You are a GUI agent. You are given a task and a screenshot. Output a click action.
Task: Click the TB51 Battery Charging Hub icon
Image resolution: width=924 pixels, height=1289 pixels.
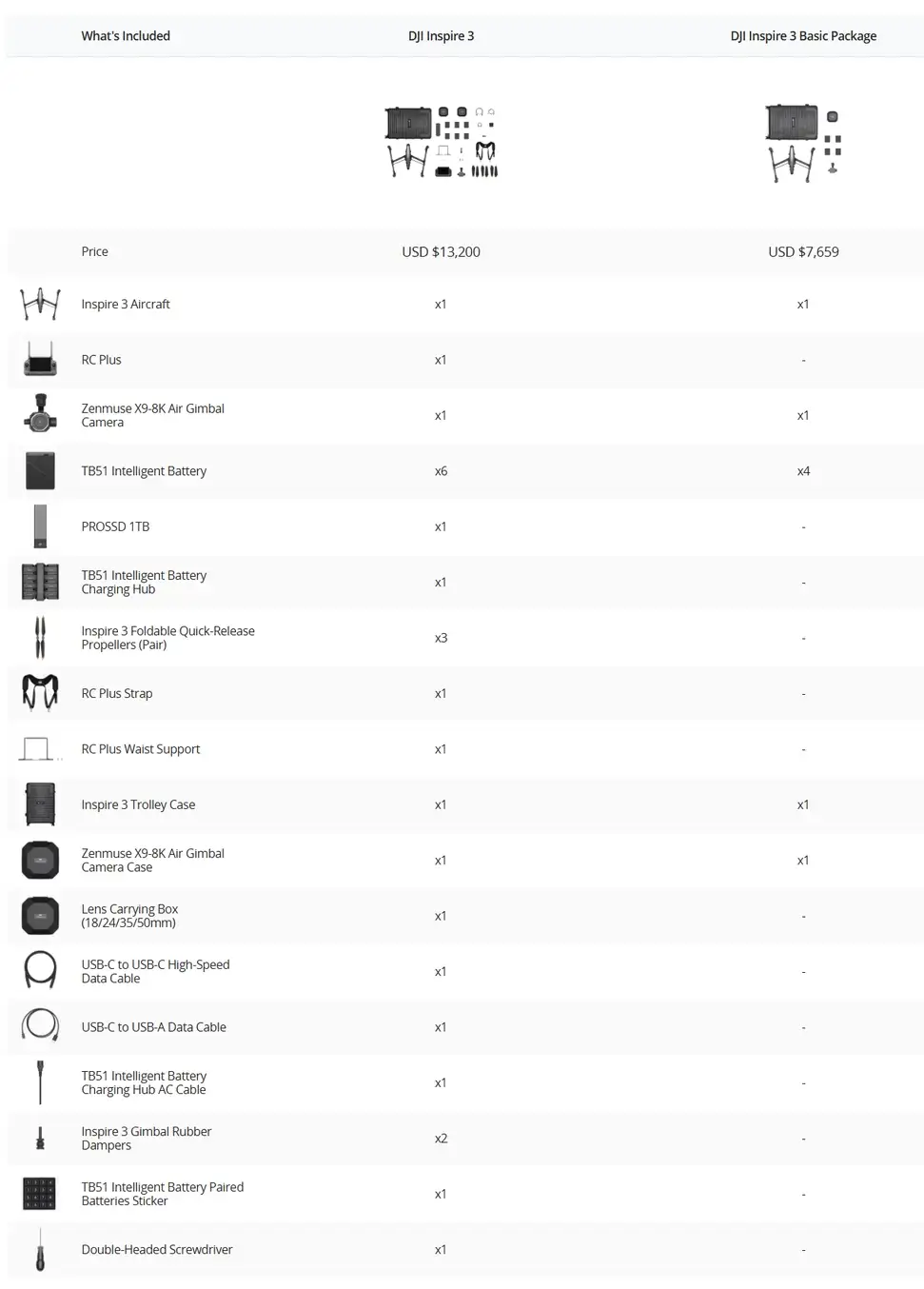[x=40, y=583]
